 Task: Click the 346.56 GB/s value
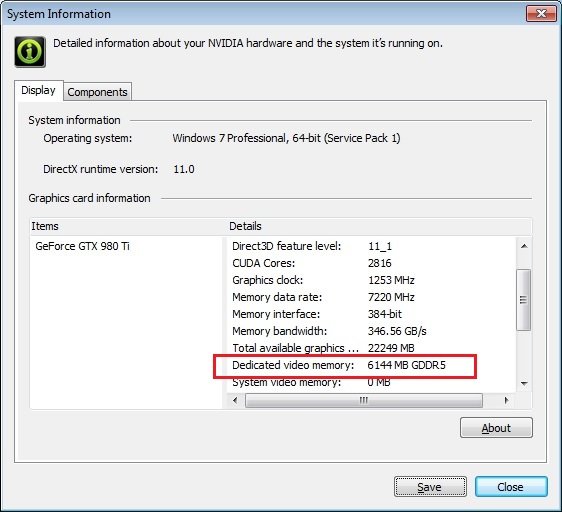click(x=397, y=331)
